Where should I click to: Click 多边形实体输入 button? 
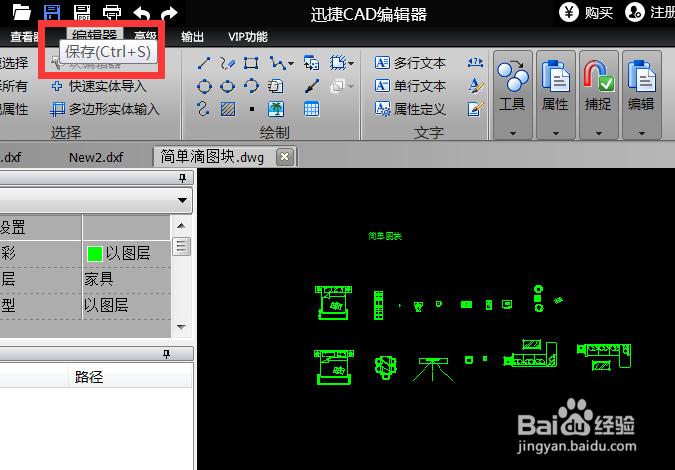coord(105,109)
